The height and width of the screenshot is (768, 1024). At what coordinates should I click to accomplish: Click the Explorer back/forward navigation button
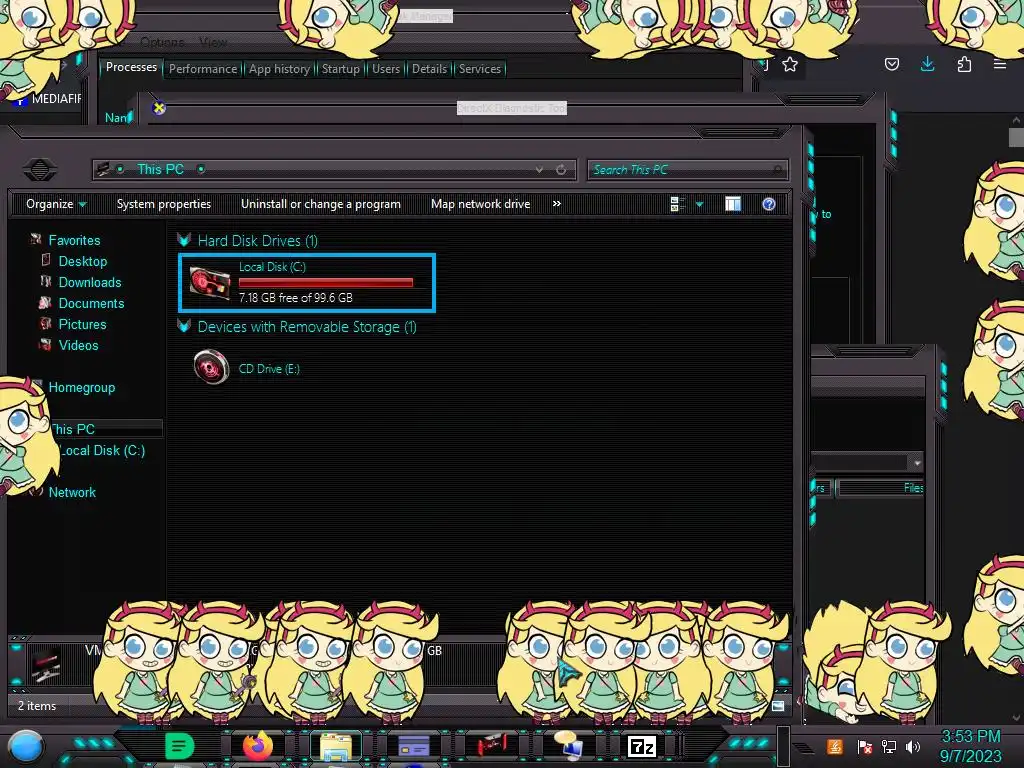40,170
